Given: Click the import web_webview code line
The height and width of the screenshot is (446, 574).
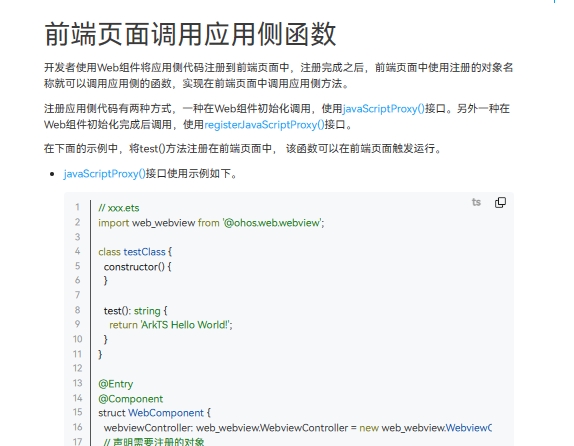Looking at the screenshot, I should [211, 223].
